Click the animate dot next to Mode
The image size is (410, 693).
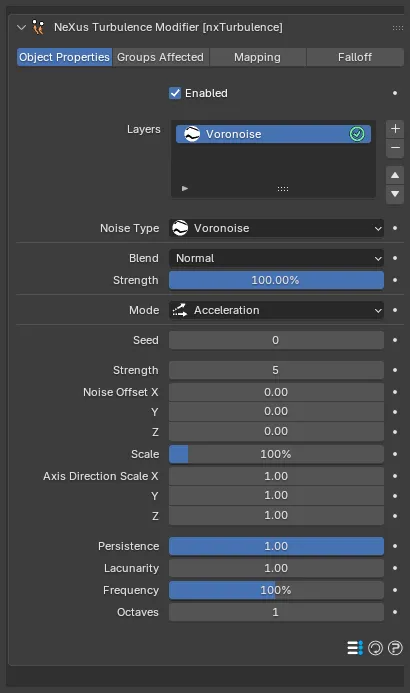coord(395,310)
